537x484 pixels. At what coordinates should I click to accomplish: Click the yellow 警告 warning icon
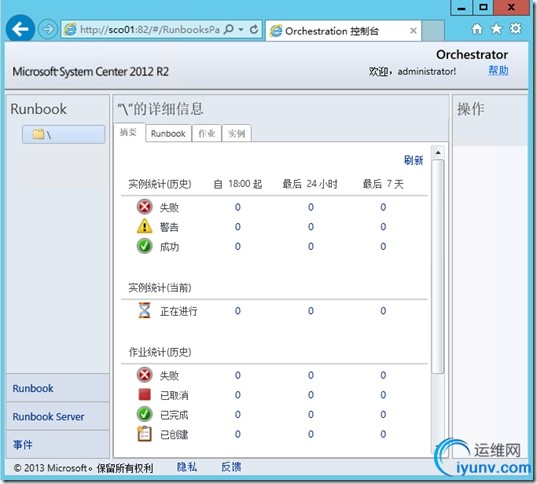(145, 226)
